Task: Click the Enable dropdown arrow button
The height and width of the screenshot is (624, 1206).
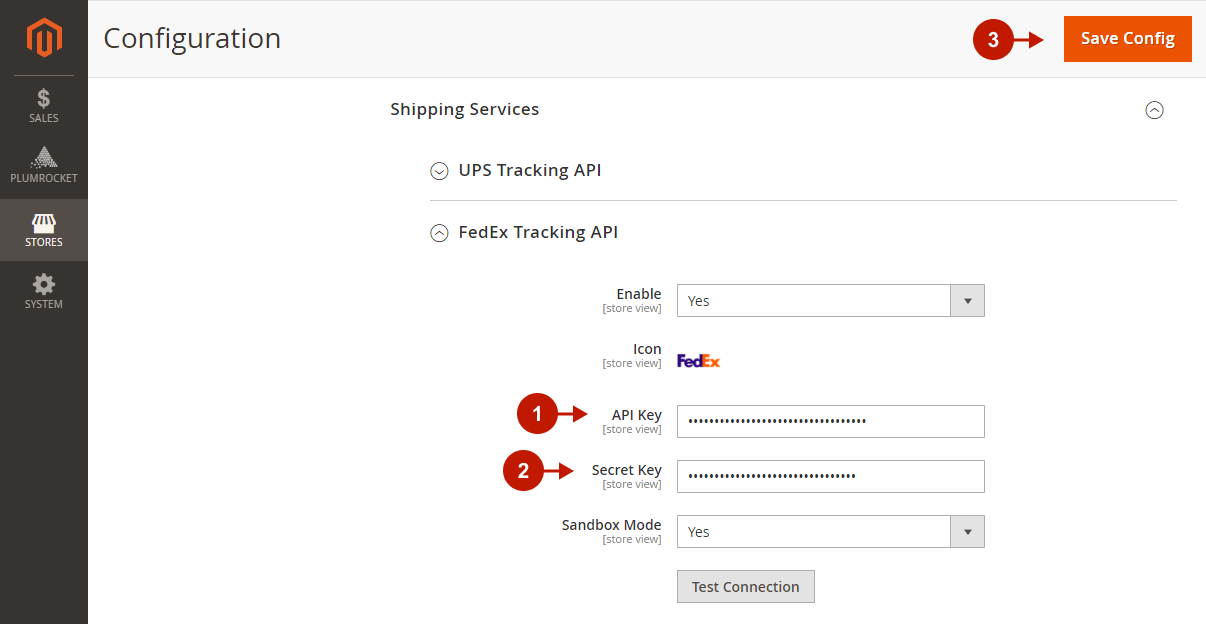Action: pos(967,301)
